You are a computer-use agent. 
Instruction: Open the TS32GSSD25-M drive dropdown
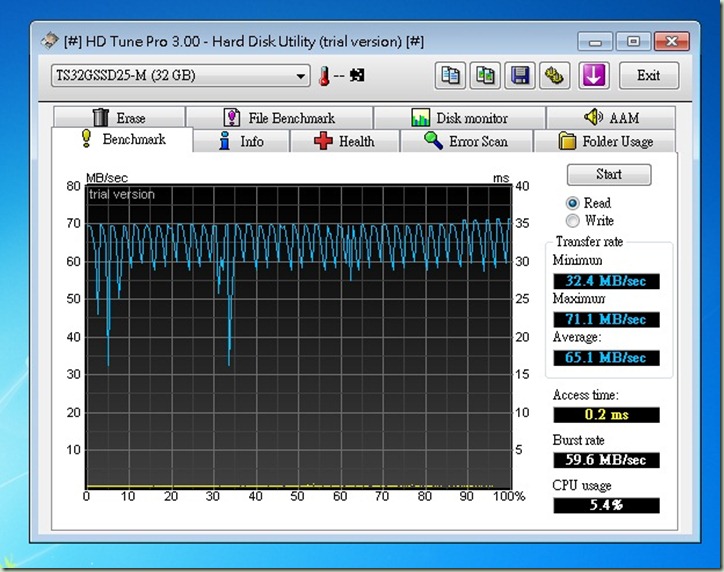[181, 75]
